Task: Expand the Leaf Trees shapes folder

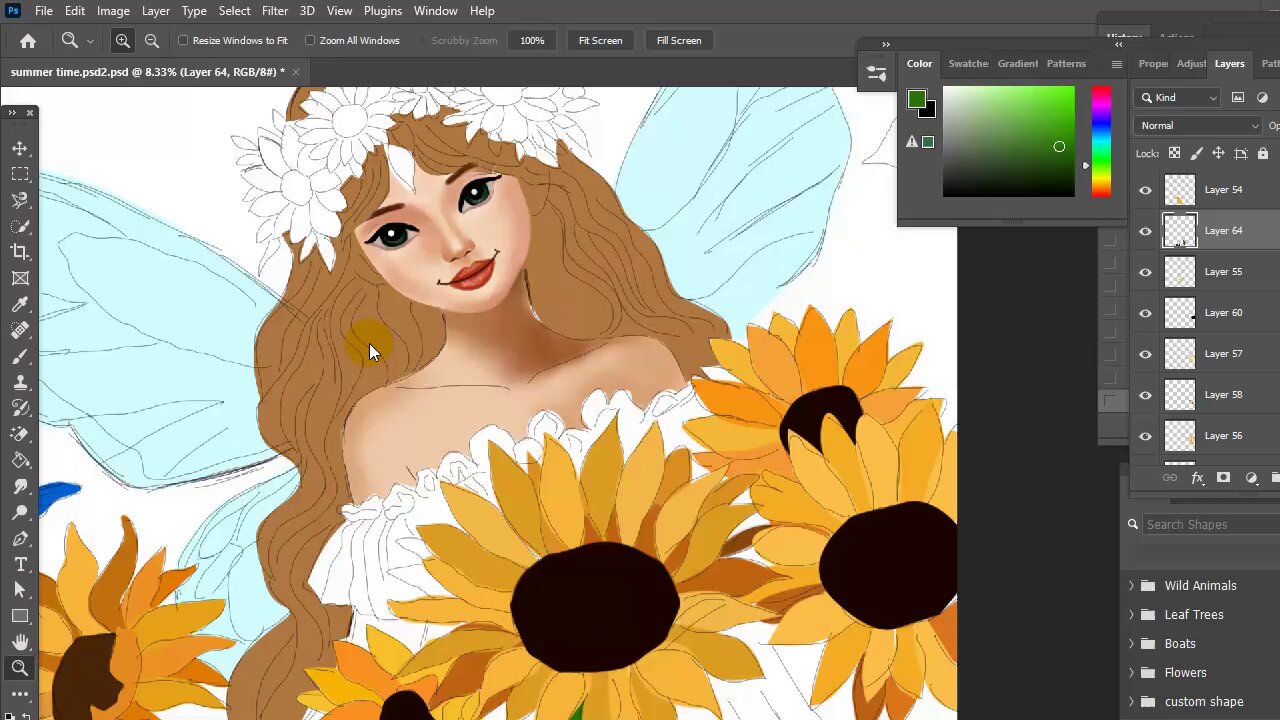Action: pyautogui.click(x=1132, y=615)
